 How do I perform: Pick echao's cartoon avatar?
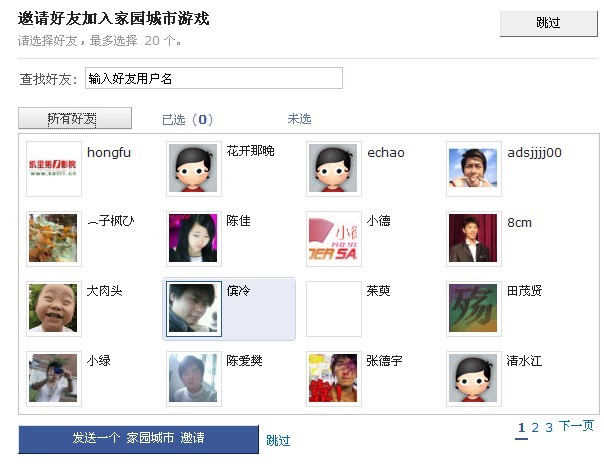point(333,169)
